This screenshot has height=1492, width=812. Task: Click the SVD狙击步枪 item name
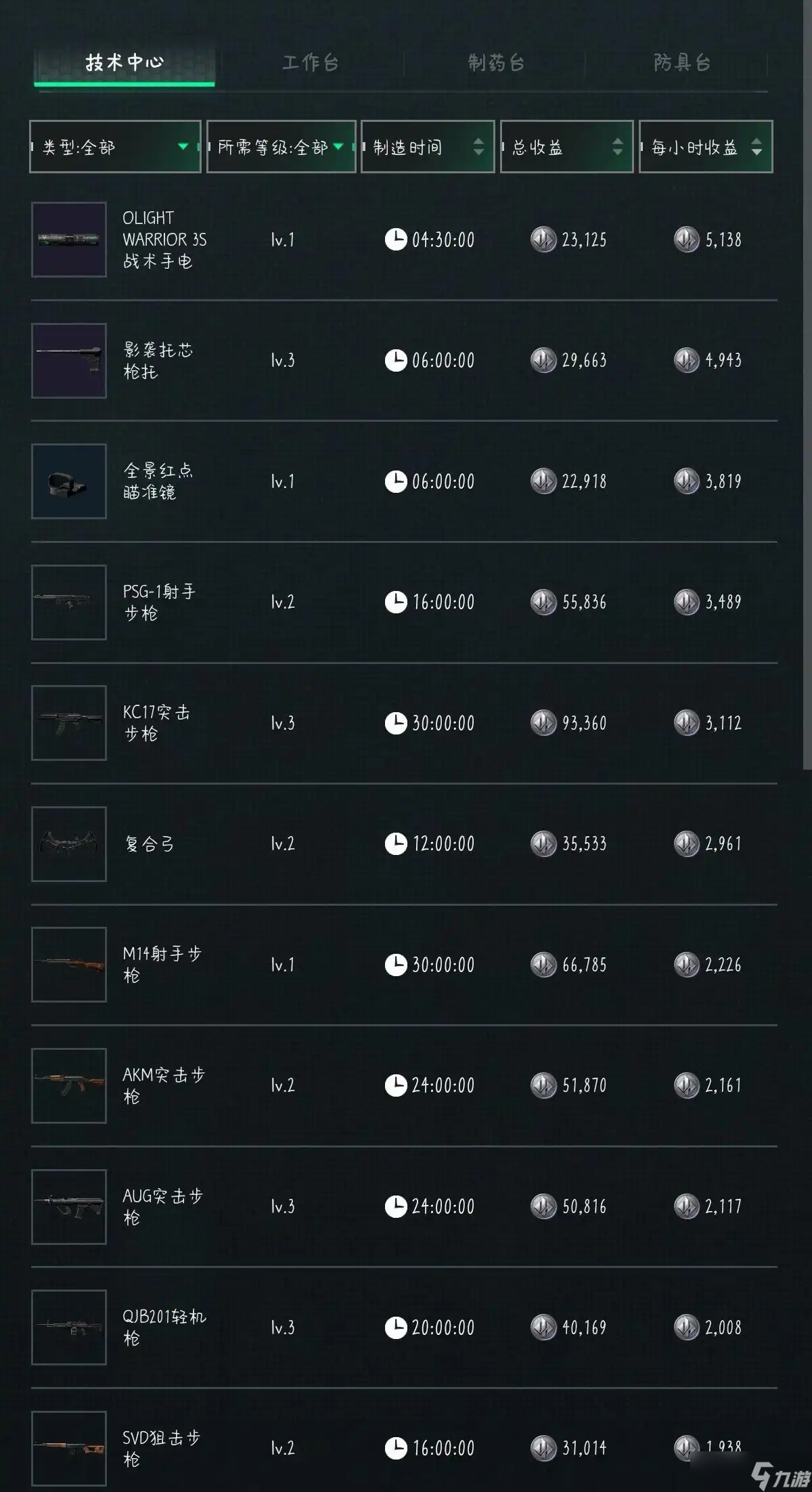(x=161, y=1447)
